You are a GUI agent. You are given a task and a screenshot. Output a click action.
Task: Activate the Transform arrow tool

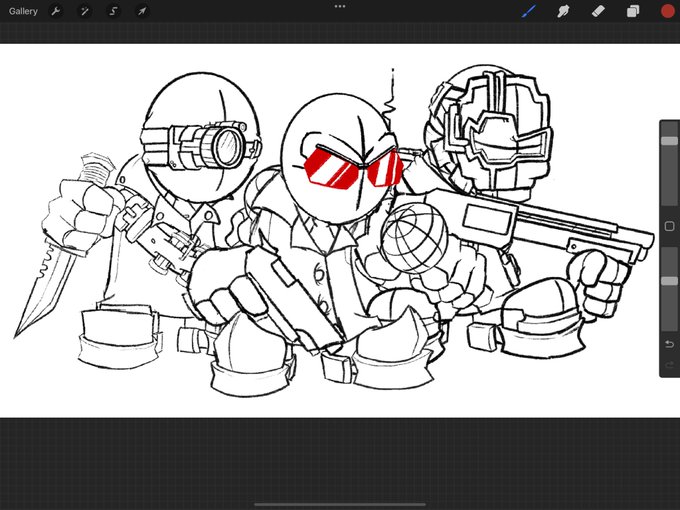142,11
